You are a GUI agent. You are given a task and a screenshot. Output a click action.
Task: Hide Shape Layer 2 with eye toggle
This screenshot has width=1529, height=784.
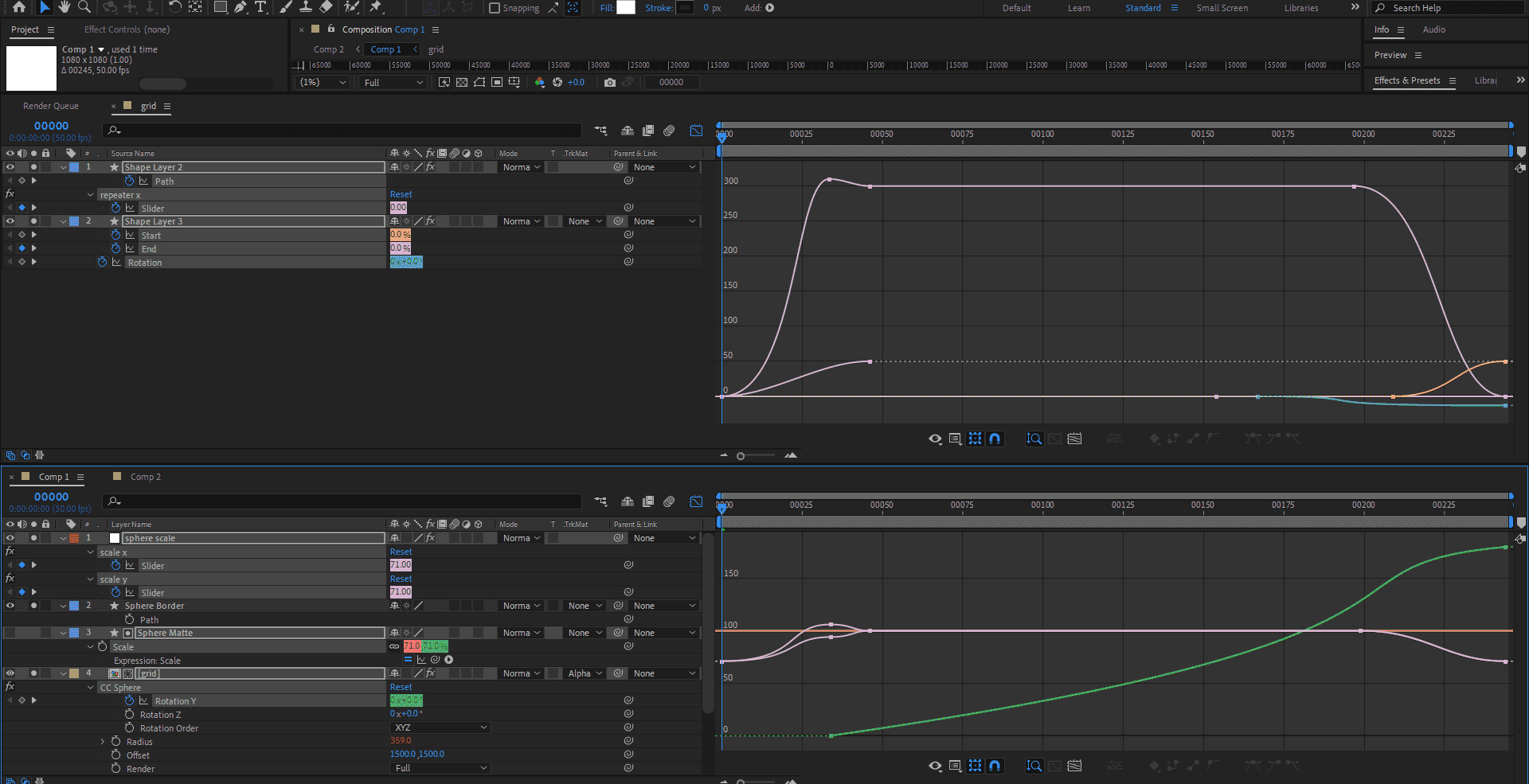(10, 167)
